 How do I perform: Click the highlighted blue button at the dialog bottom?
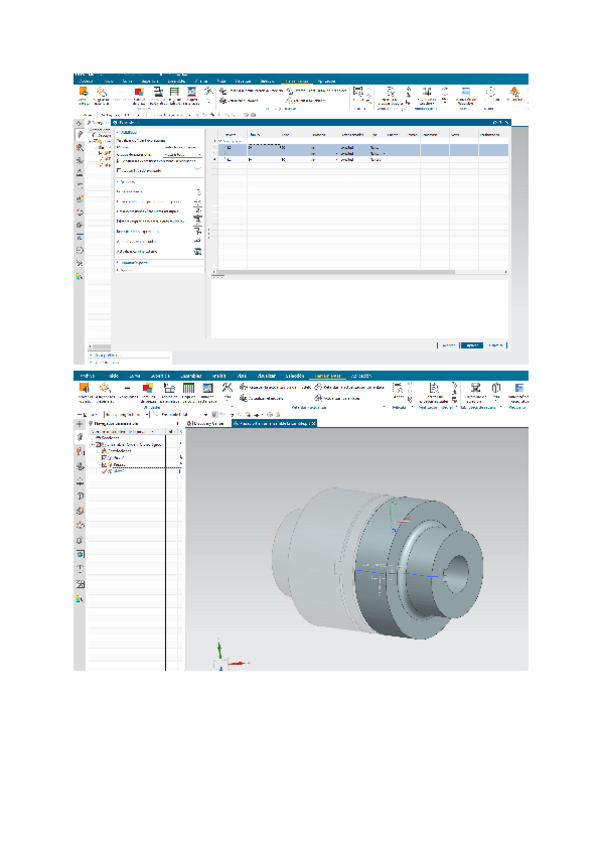click(471, 345)
